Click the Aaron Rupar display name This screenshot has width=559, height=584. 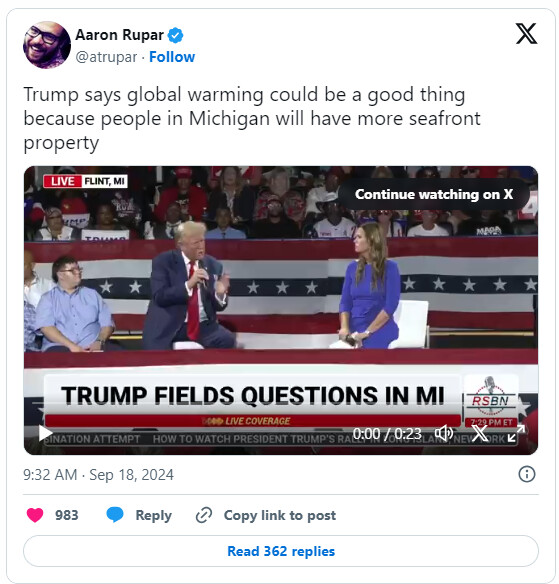[119, 35]
